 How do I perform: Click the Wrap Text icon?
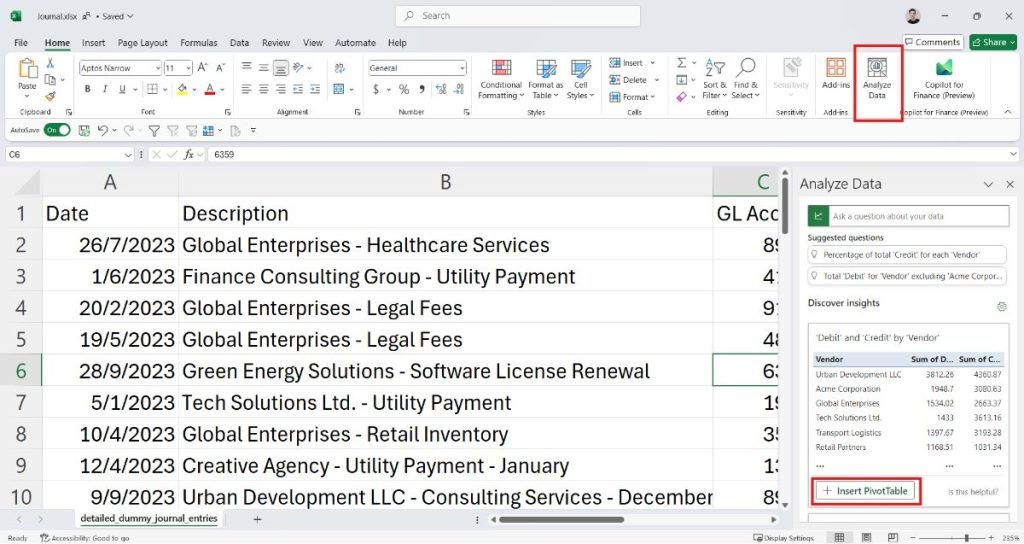[x=340, y=68]
